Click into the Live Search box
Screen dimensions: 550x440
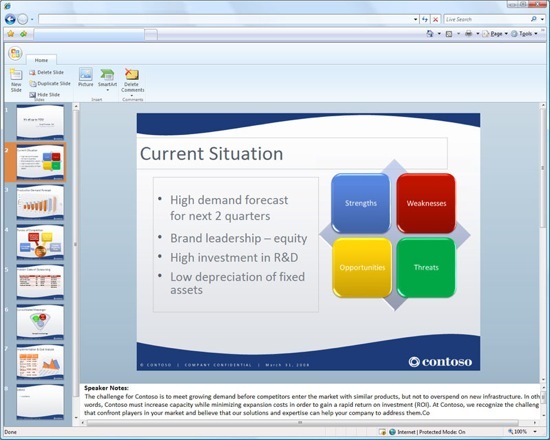pos(487,19)
